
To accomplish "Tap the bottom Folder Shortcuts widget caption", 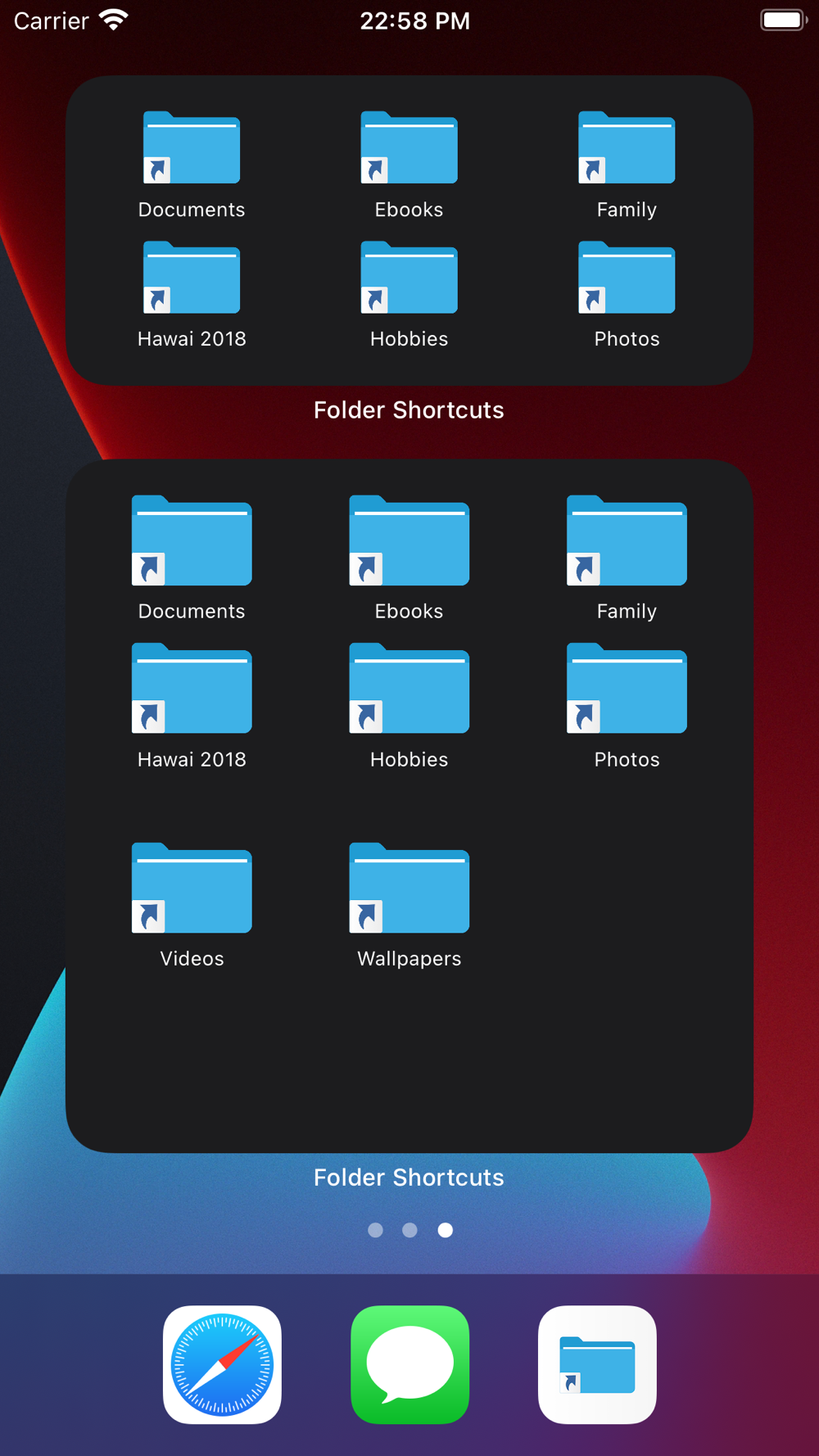I will click(409, 1178).
